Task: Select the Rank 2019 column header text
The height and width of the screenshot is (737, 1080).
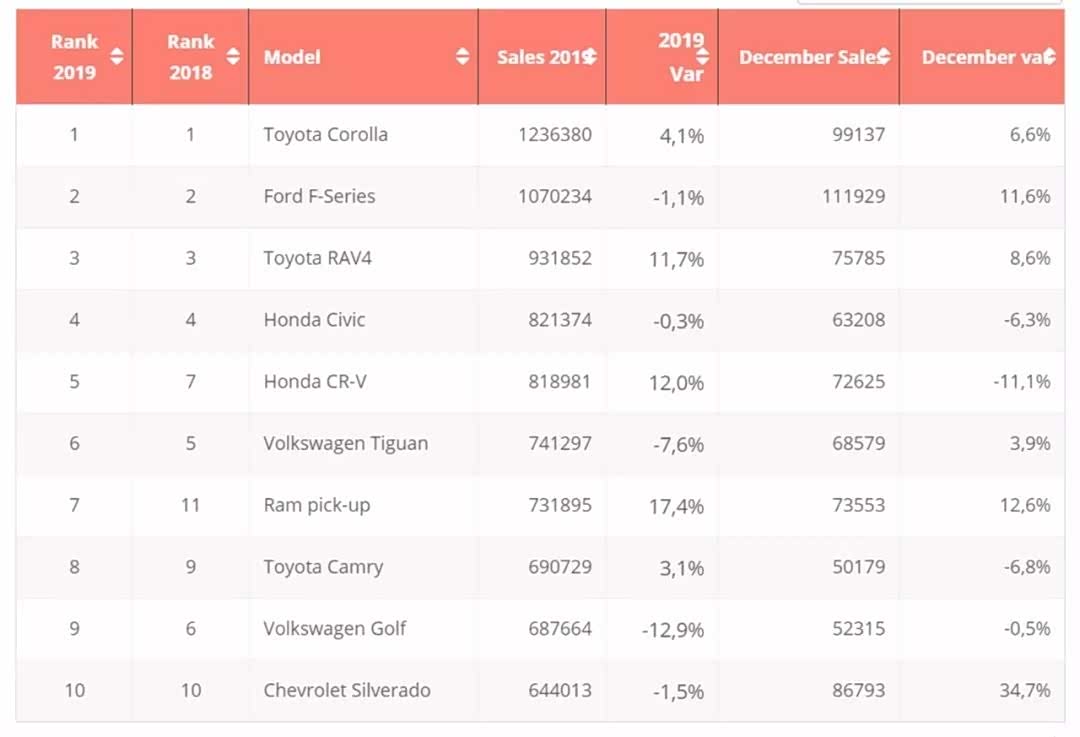Action: 74,57
